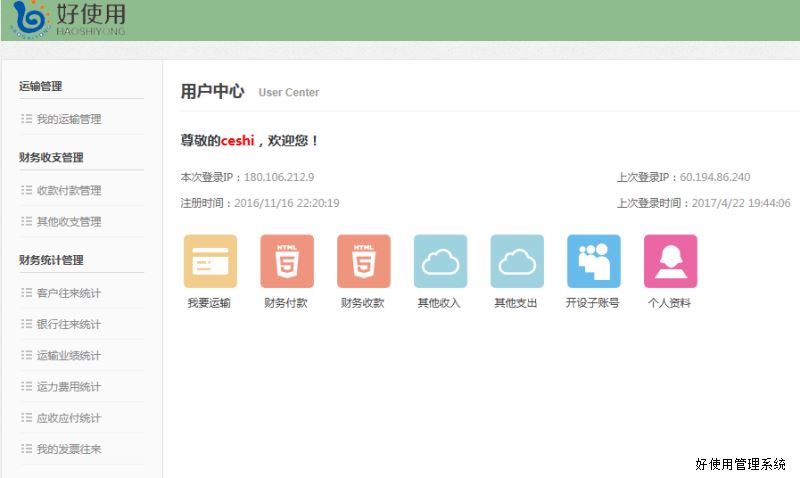Select the 其他支出 cloud icon
Viewport: 800px width, 478px height.
tap(517, 261)
